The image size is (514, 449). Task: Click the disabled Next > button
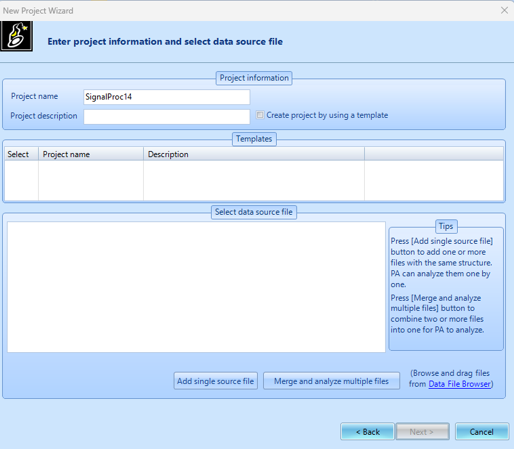coord(422,432)
